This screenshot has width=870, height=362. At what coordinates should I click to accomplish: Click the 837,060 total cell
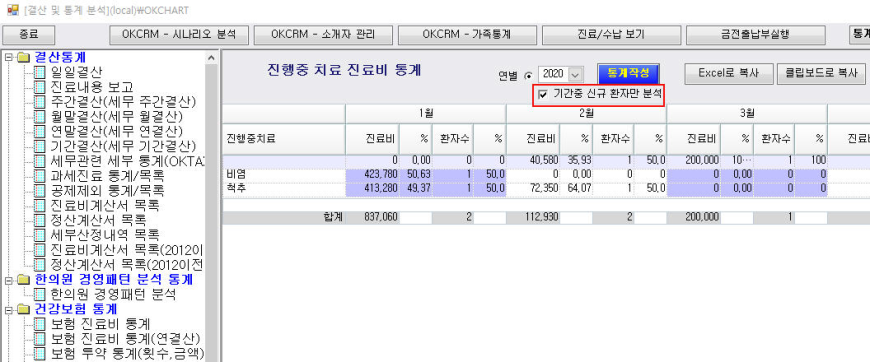point(373,218)
